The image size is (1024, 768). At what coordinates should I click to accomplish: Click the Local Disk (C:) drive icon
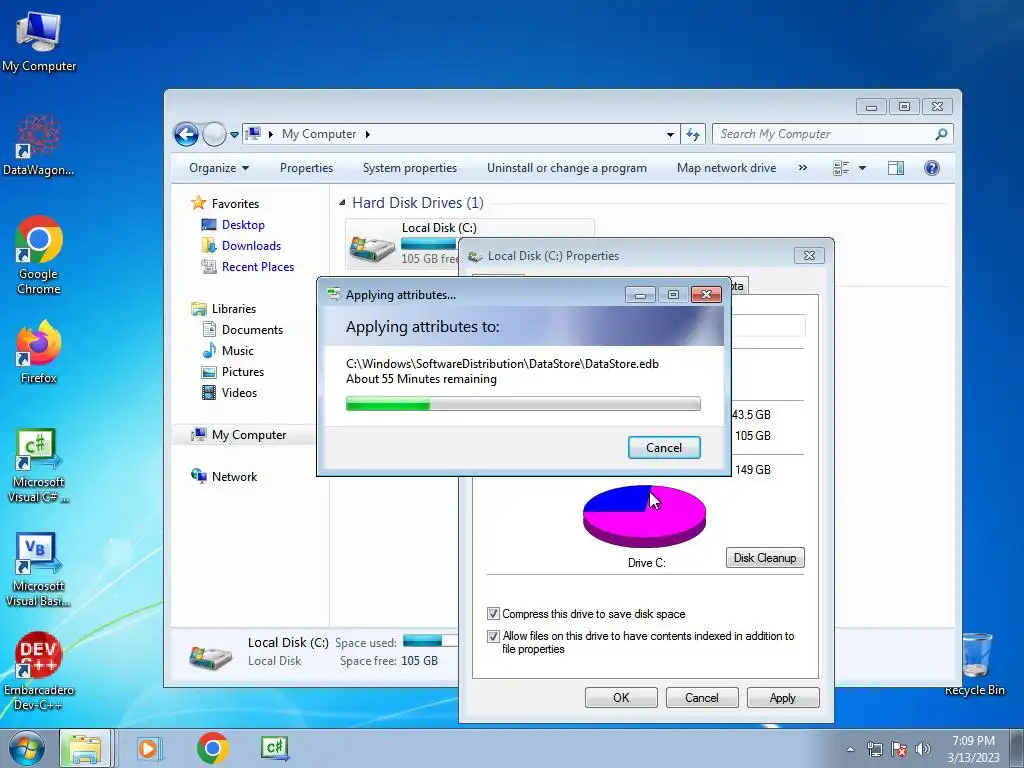point(373,247)
